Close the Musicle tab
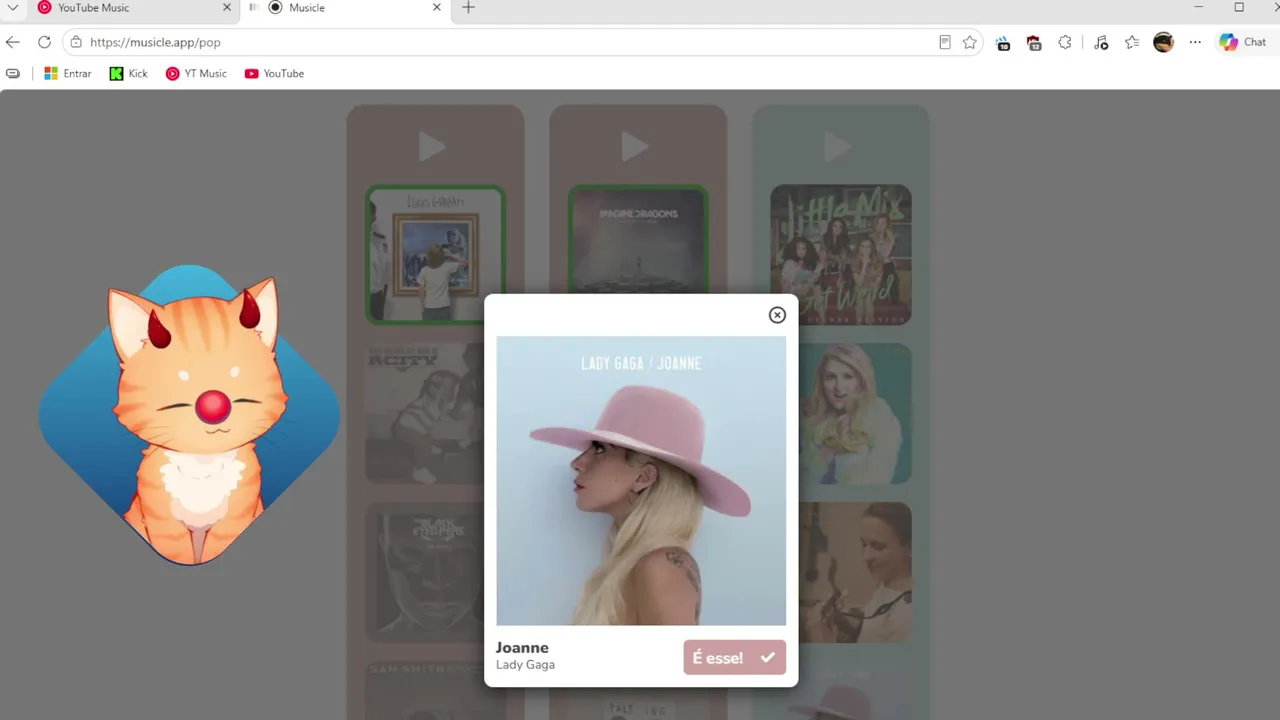Screen dimensions: 1280x720 pyautogui.click(x=436, y=8)
